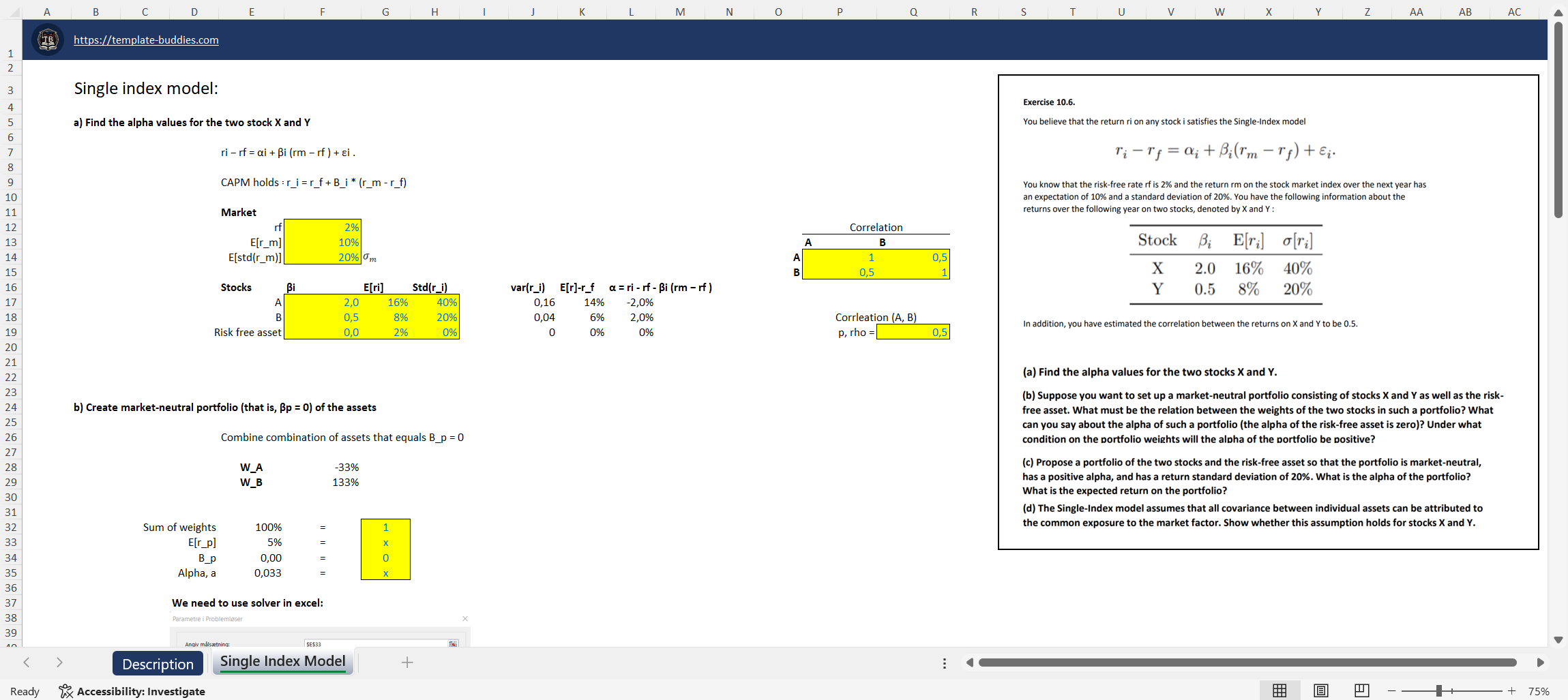Select column header F

point(322,12)
